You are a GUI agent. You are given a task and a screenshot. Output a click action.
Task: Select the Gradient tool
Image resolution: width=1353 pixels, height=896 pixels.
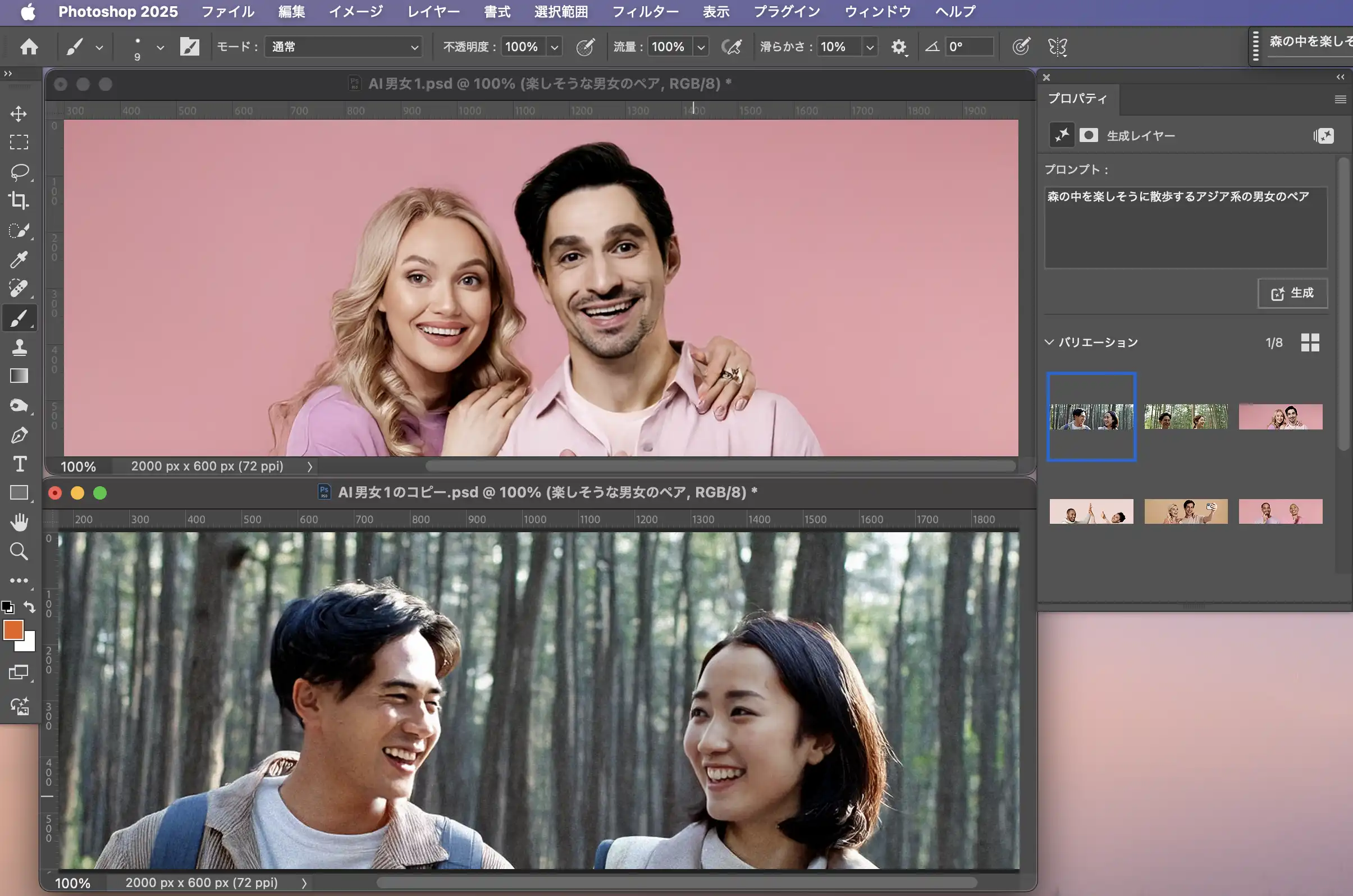coord(19,376)
